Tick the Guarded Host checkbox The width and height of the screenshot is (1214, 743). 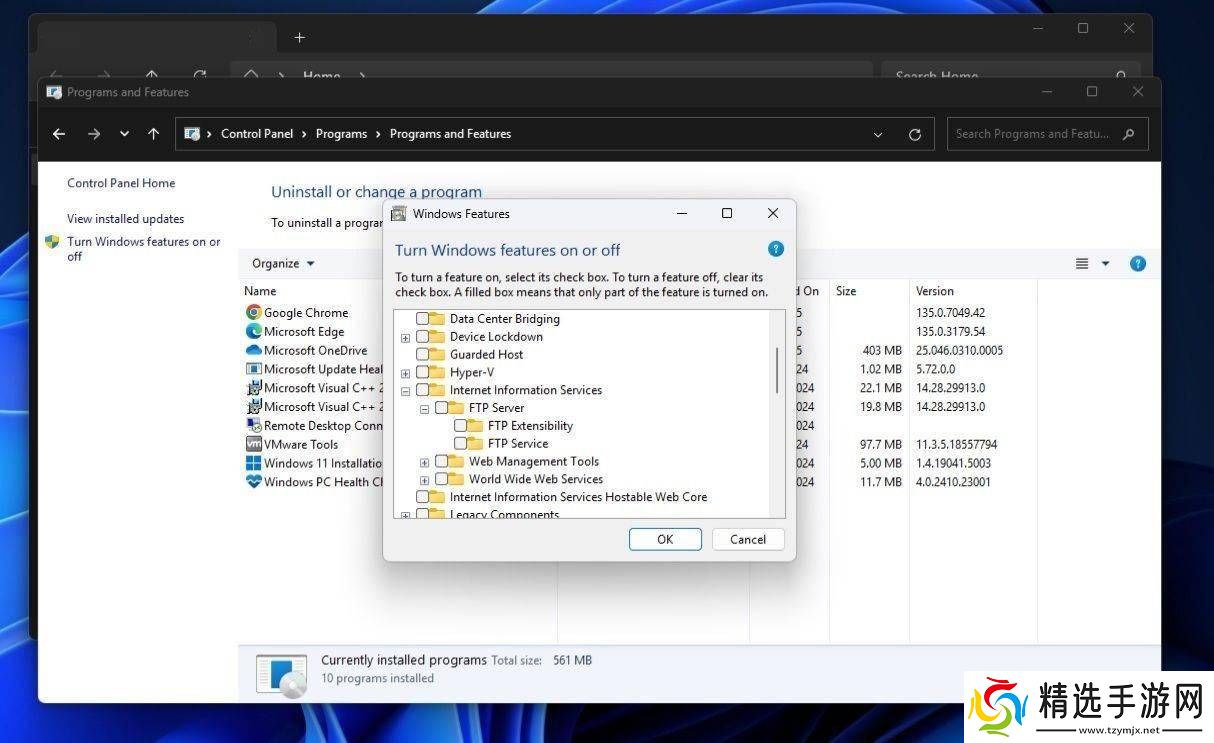tap(423, 355)
